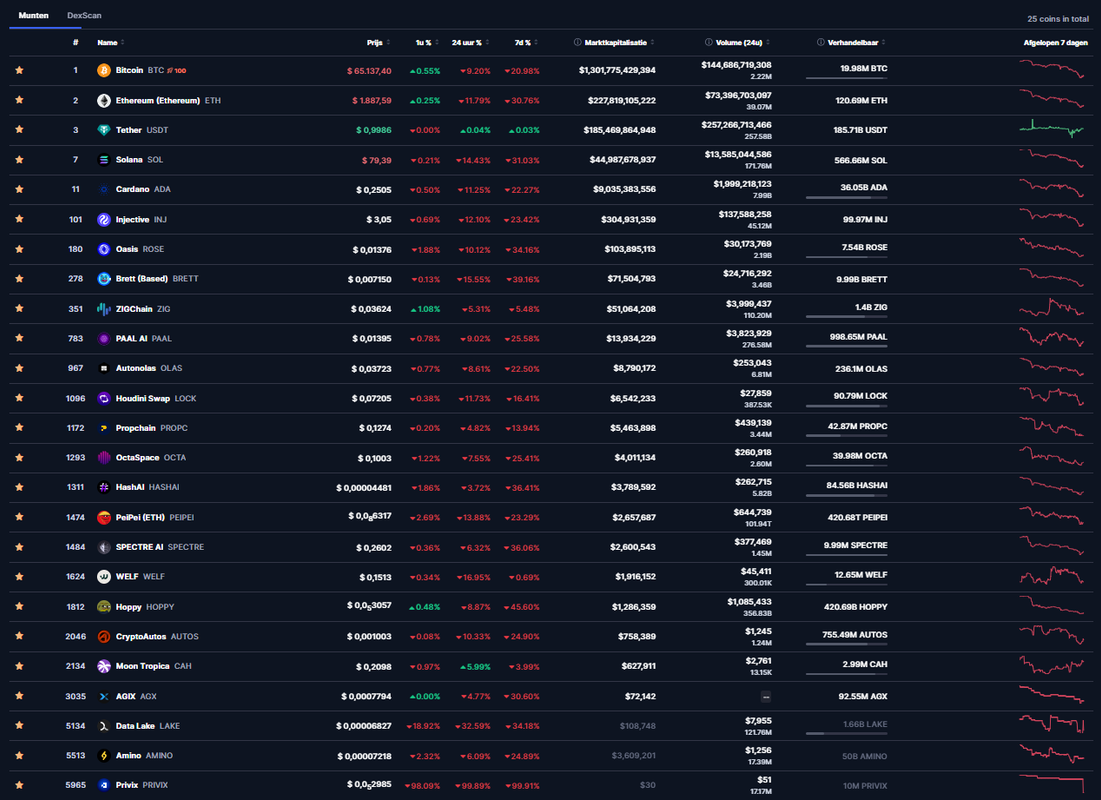Image resolution: width=1101 pixels, height=800 pixels.
Task: Click the Verhandelbaar info icon
Action: pyautogui.click(x=821, y=43)
